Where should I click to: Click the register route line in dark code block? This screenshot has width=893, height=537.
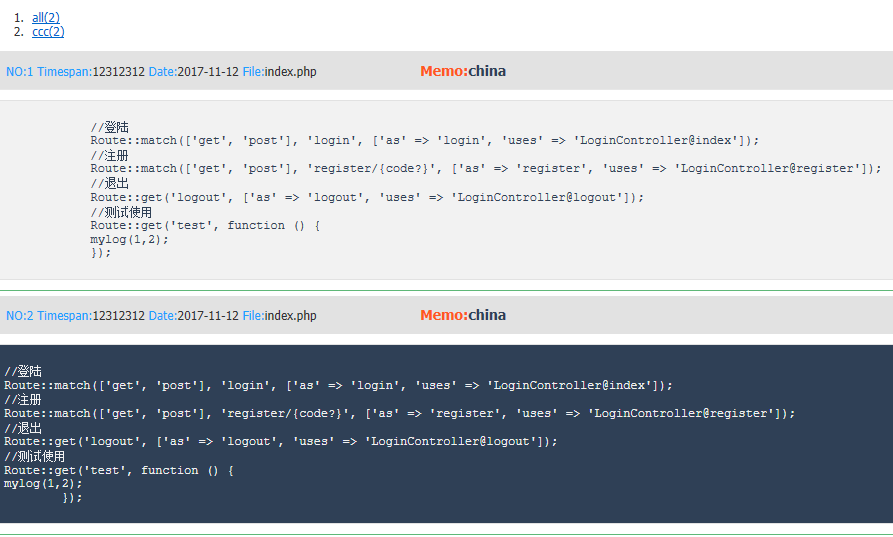pos(400,413)
